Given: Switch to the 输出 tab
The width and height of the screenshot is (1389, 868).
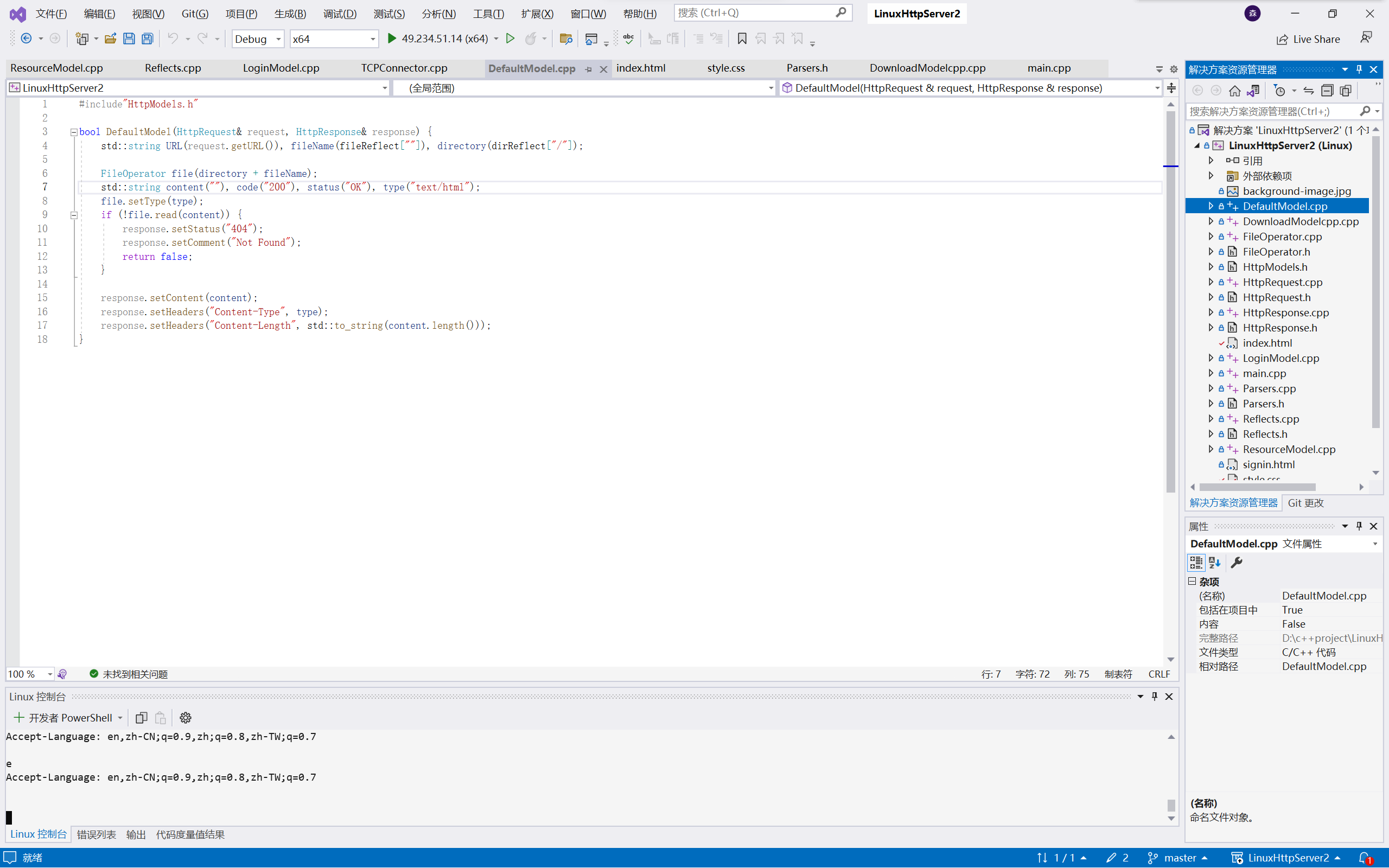Looking at the screenshot, I should pos(136,834).
